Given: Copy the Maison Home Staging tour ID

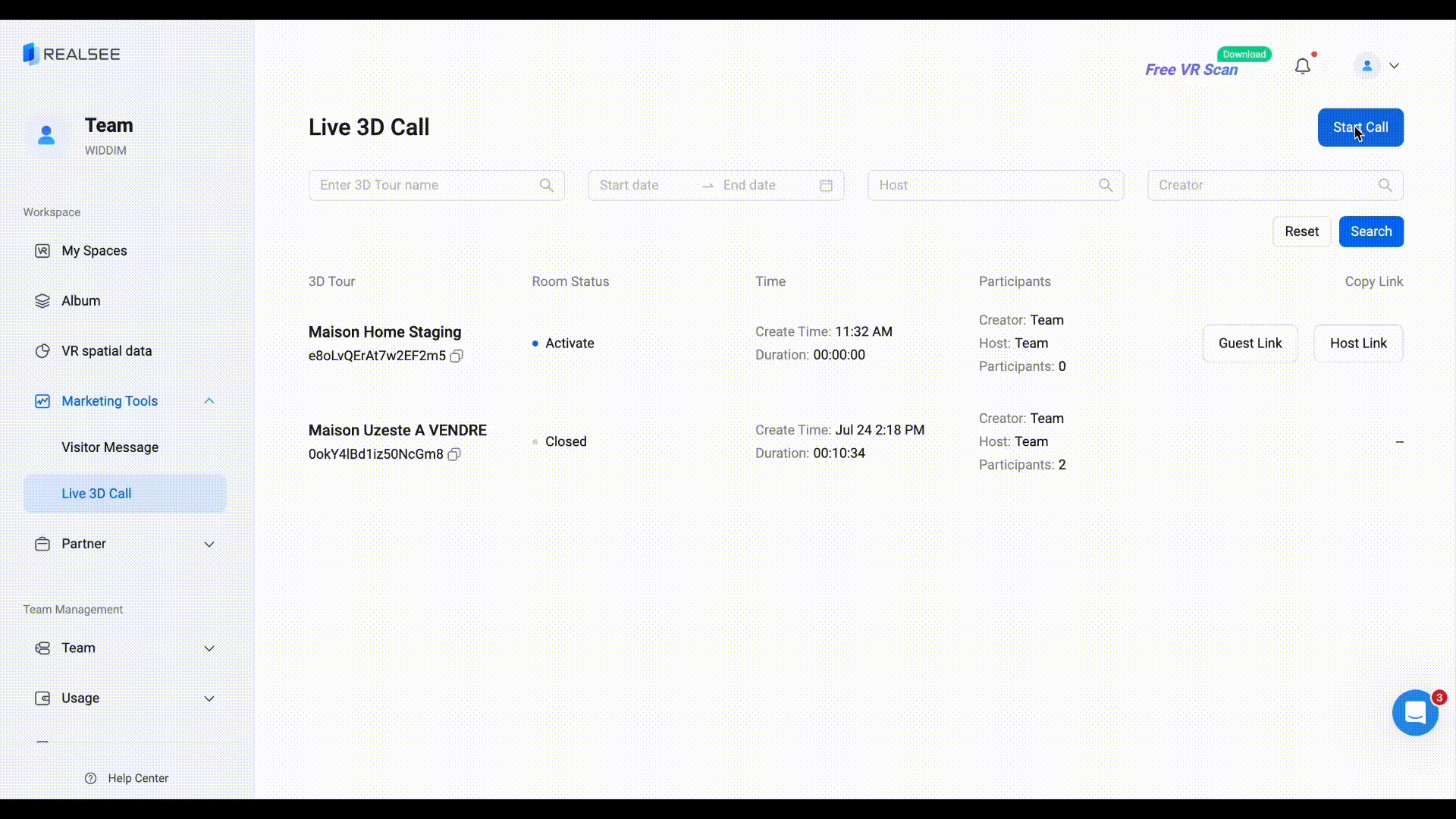Looking at the screenshot, I should [457, 356].
